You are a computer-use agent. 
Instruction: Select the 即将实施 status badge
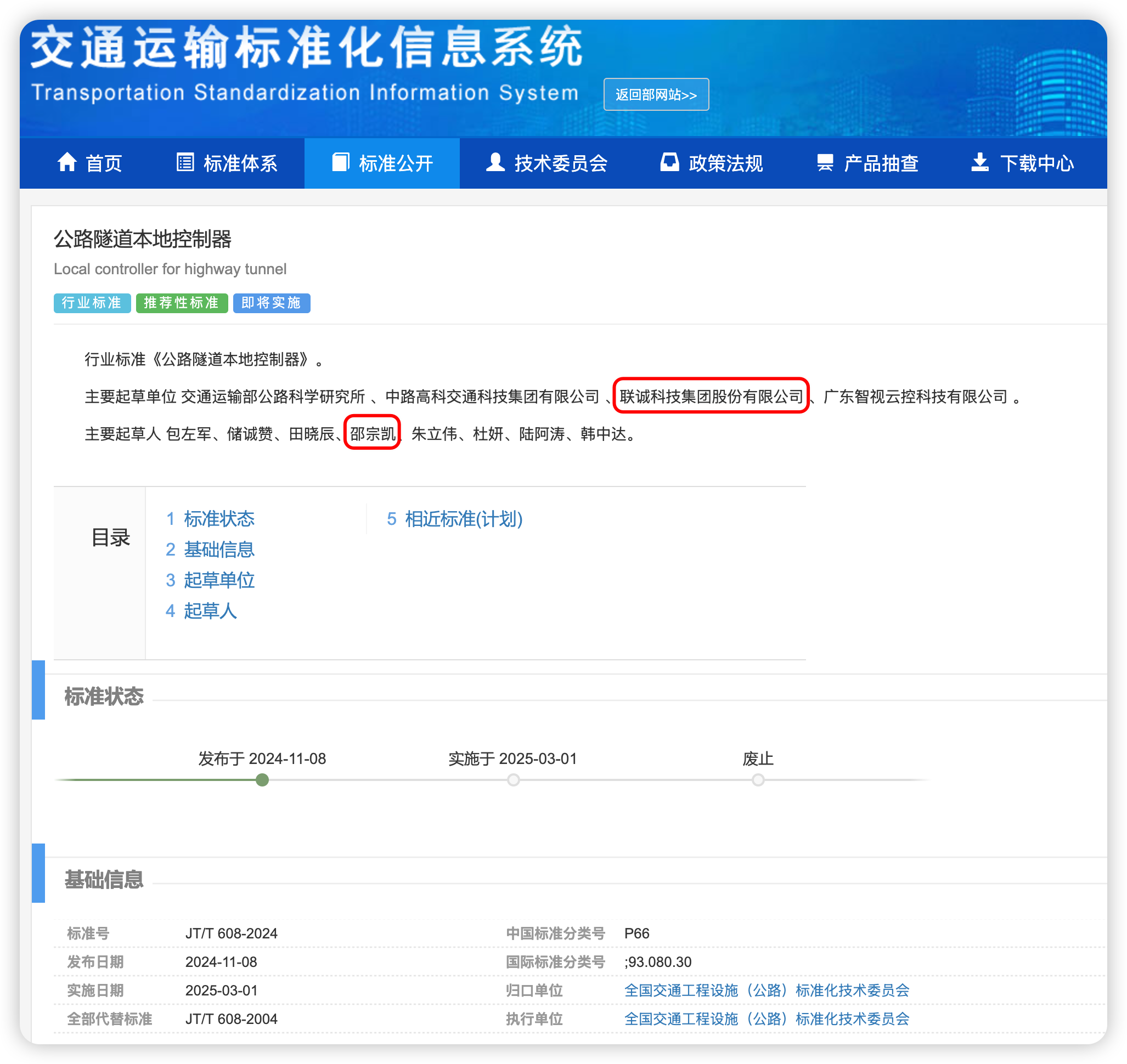(x=271, y=303)
